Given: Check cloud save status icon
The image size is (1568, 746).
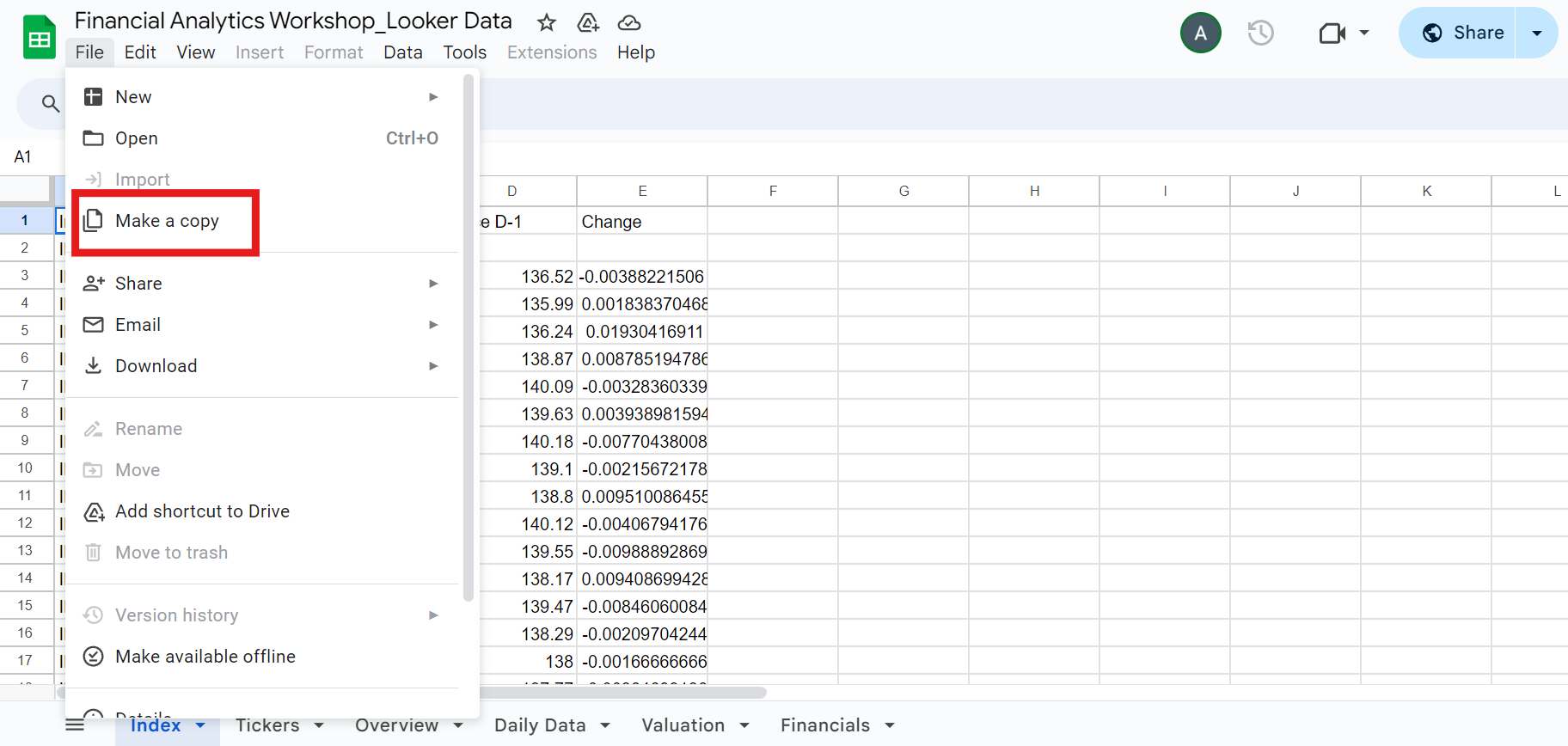Looking at the screenshot, I should 629,22.
